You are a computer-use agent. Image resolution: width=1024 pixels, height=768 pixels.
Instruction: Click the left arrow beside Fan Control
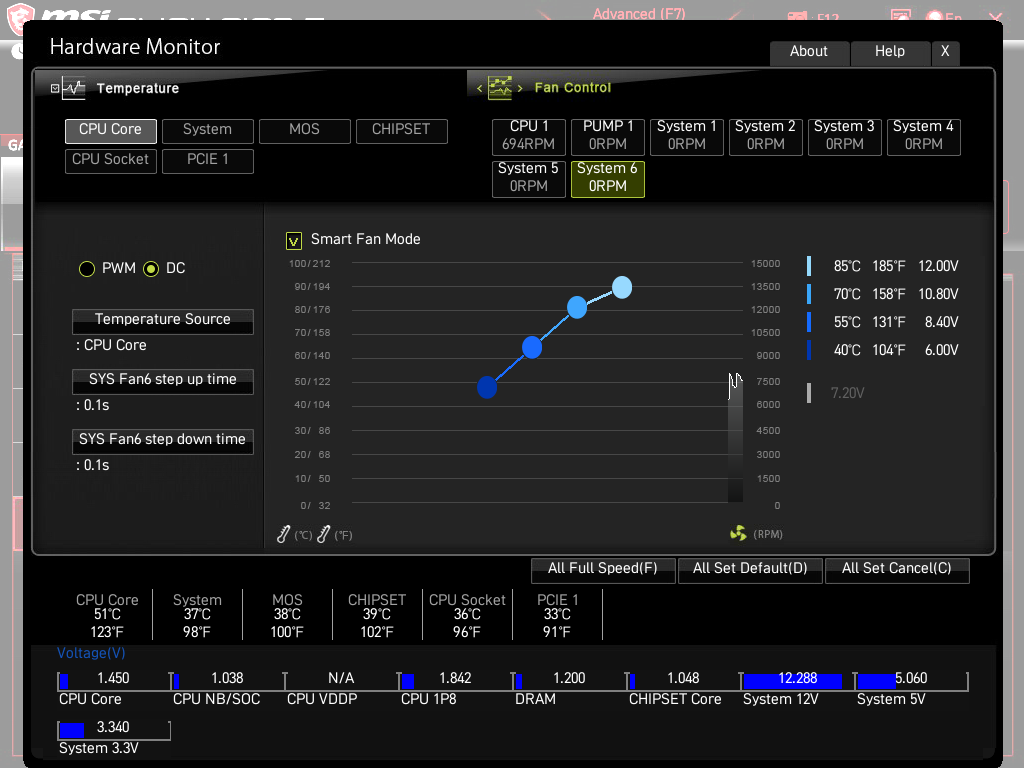pos(479,88)
